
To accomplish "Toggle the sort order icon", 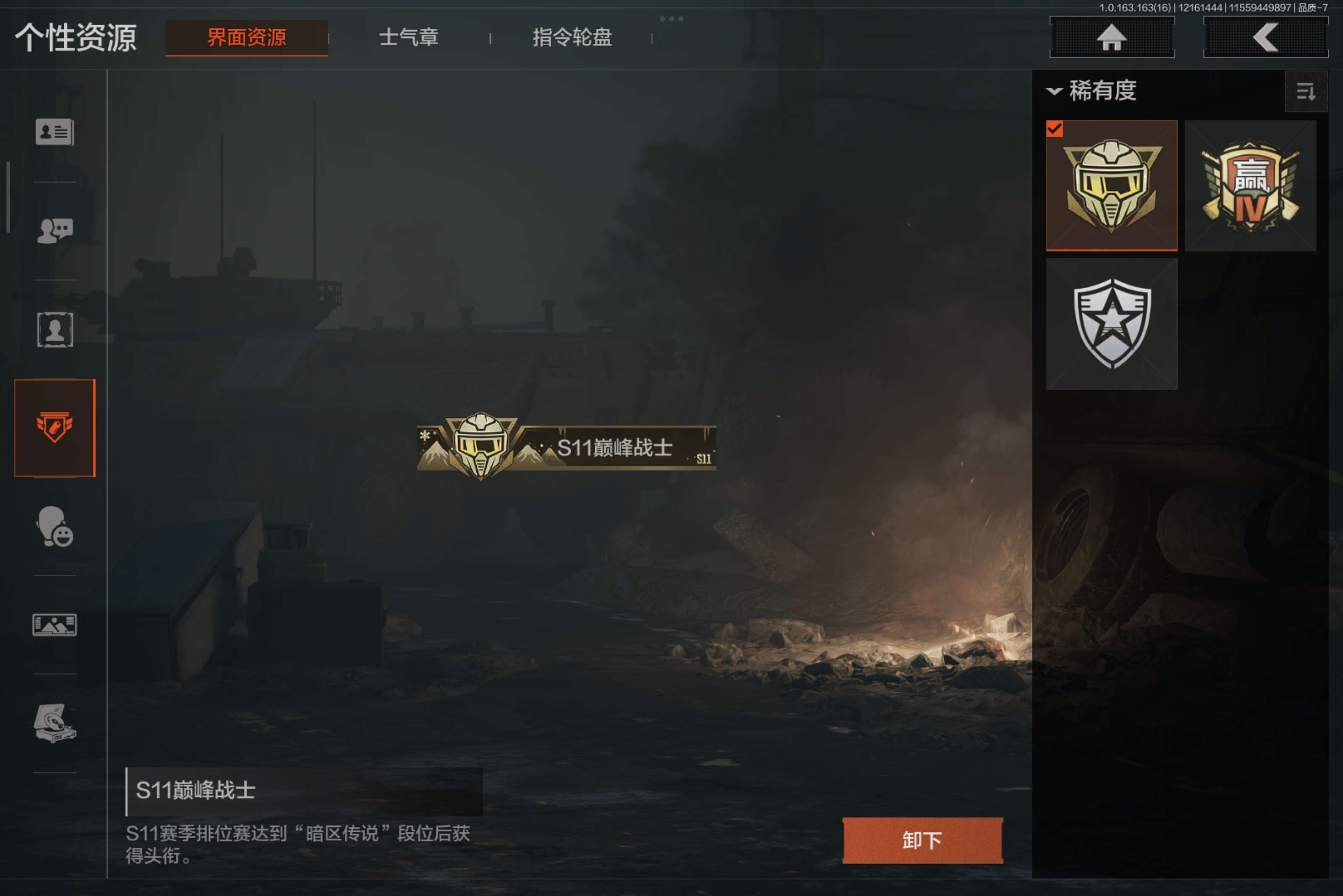I will [x=1306, y=91].
